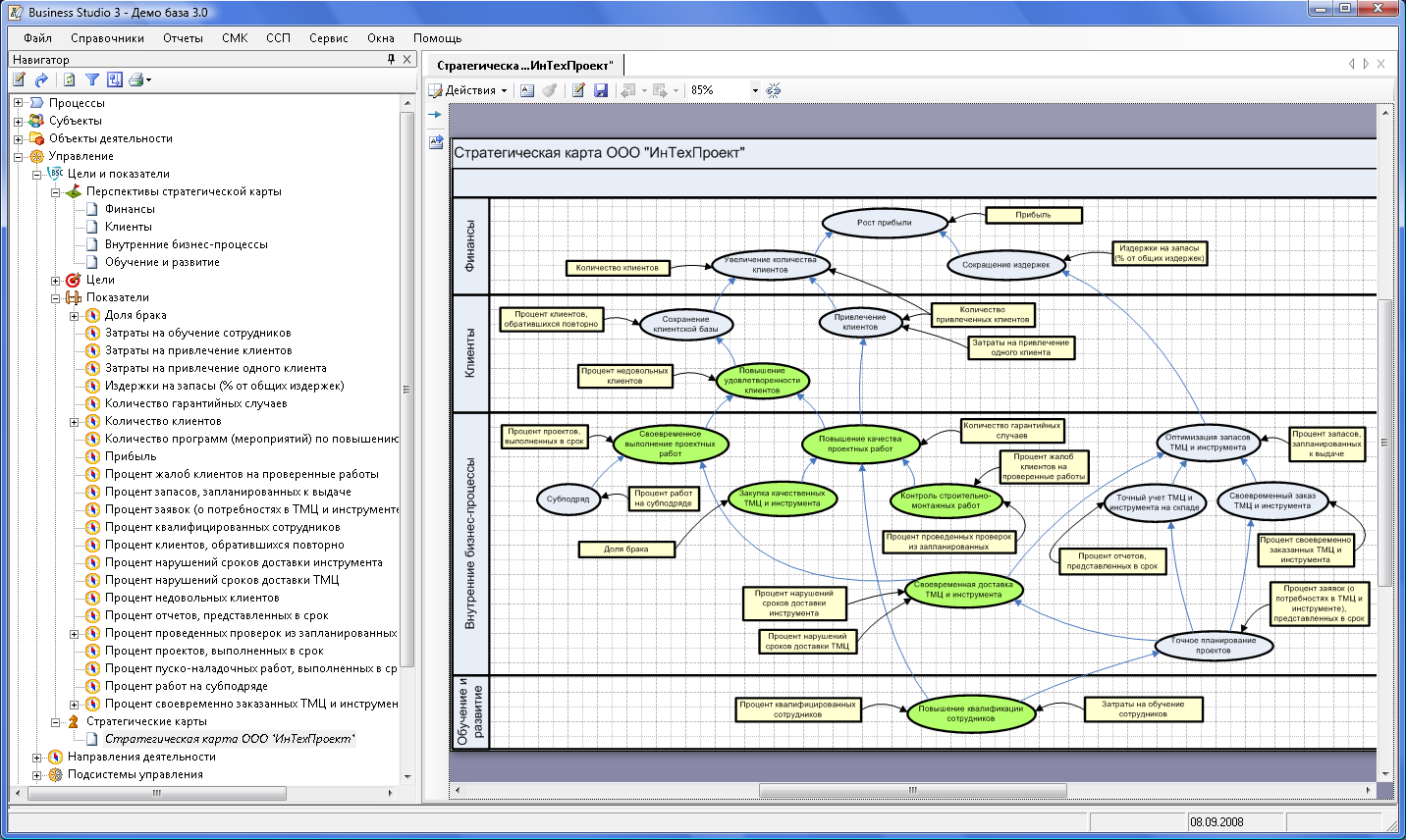Screen dimensions: 1406x840
Task: Click the Перспективы стратегической карты icon
Action: (x=73, y=191)
